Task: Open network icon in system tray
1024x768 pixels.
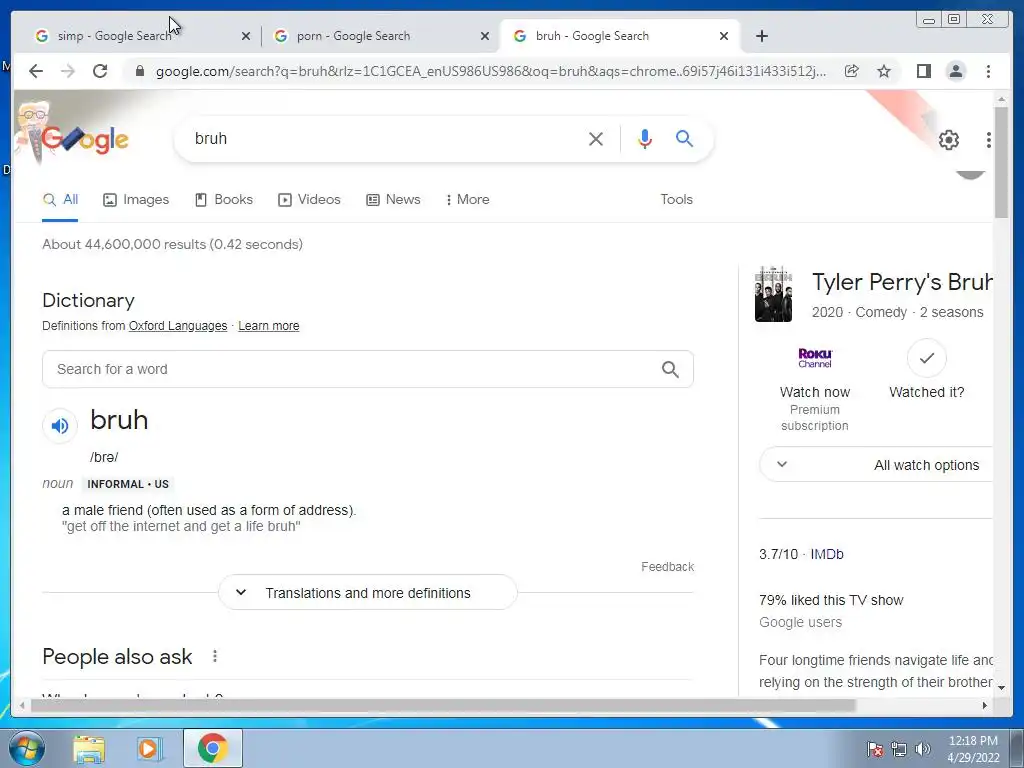Action: (x=899, y=749)
